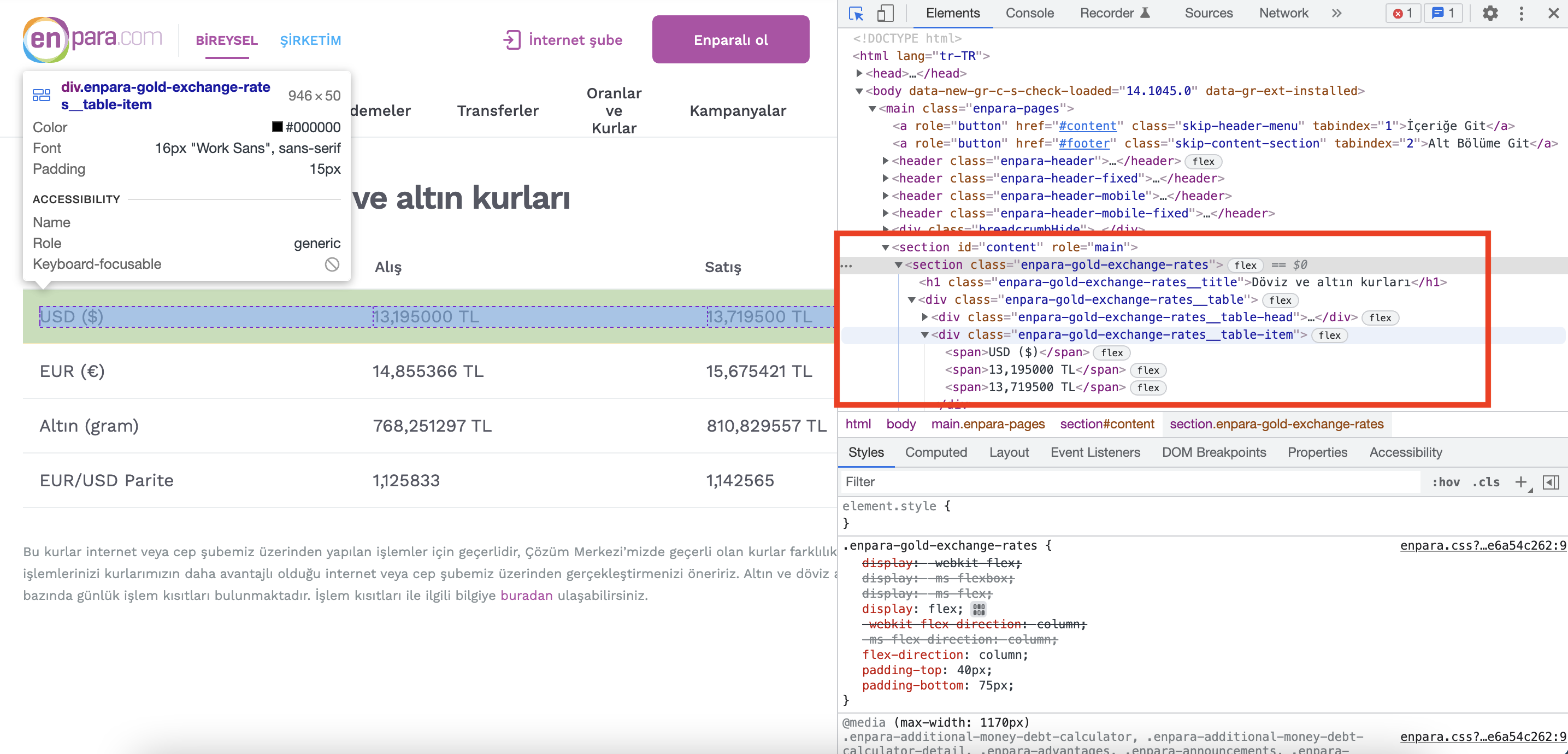Expand the enpara-header-mobile-fixed node
1568x754 pixels.
[x=886, y=214]
